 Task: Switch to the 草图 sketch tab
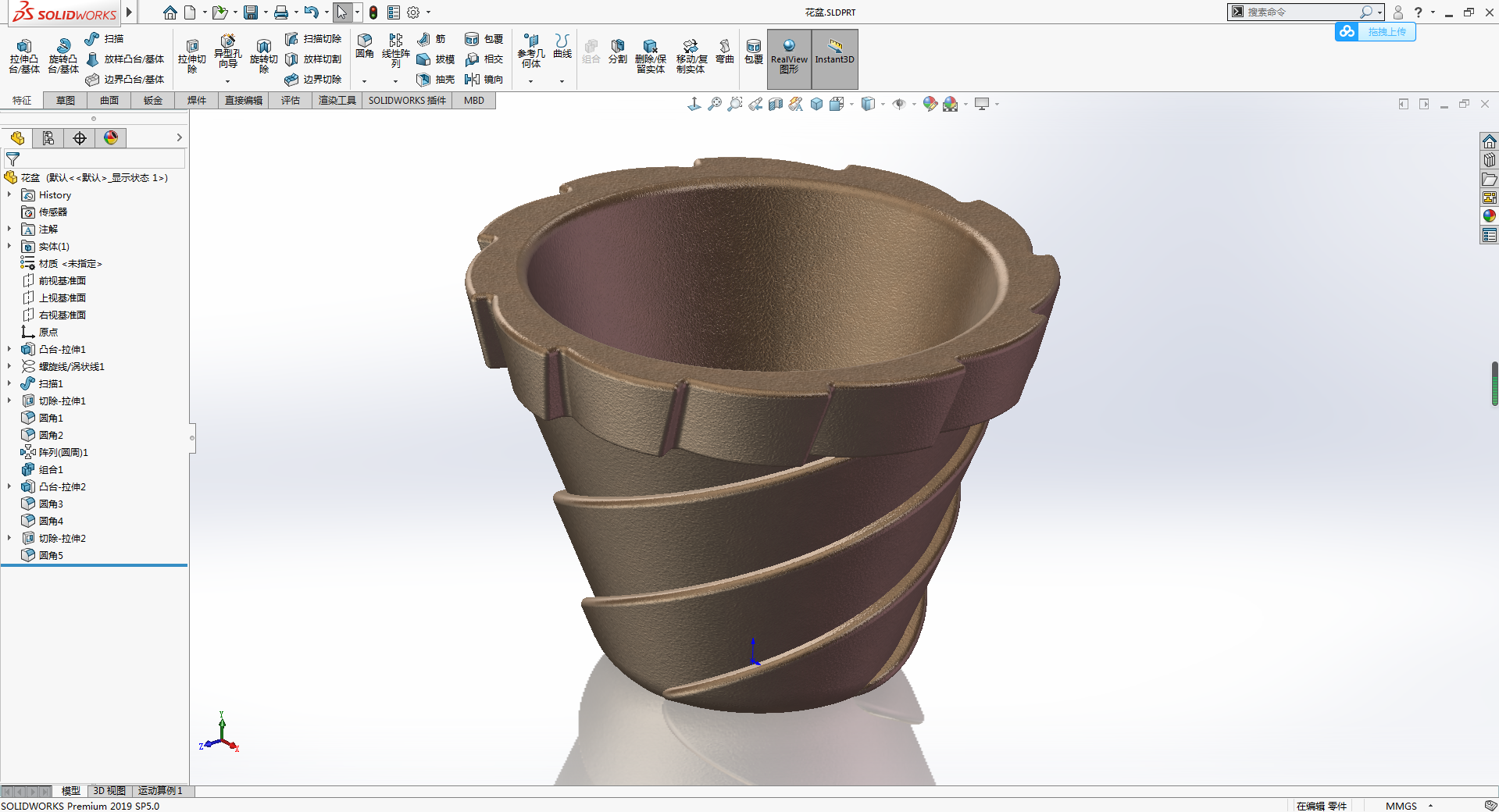pyautogui.click(x=66, y=100)
